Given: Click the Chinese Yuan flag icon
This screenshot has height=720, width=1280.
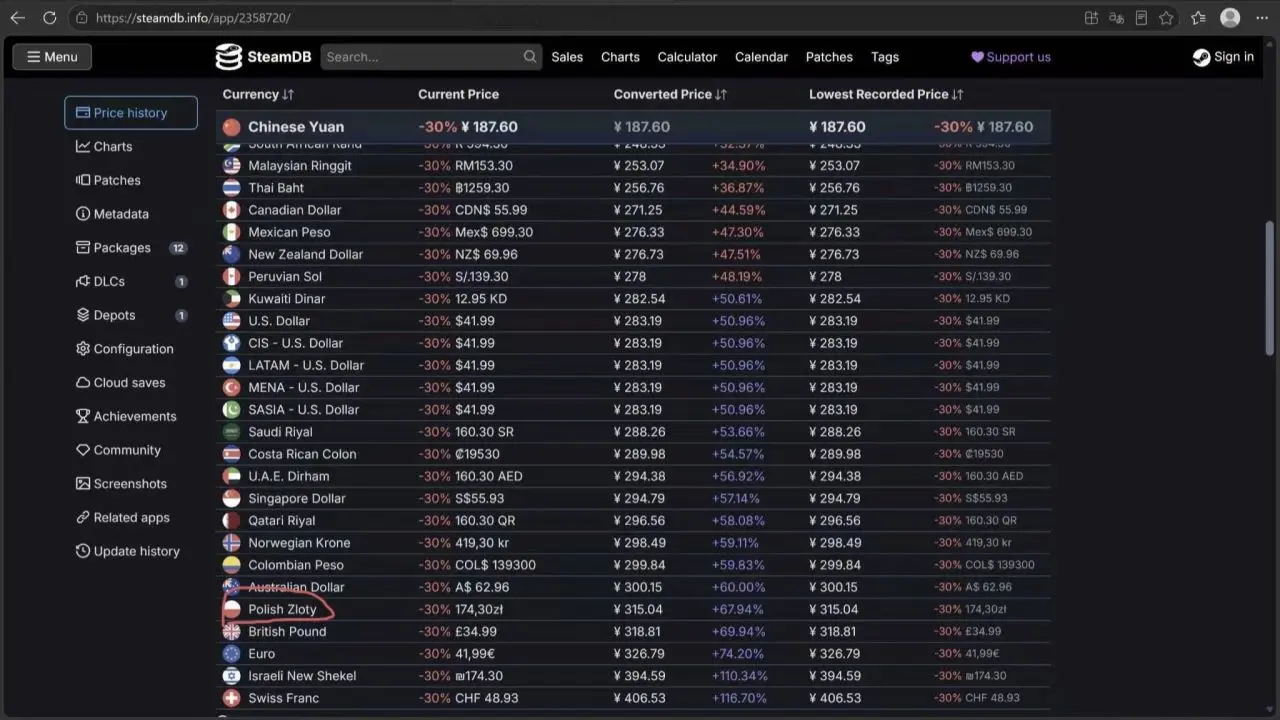Looking at the screenshot, I should (x=231, y=127).
